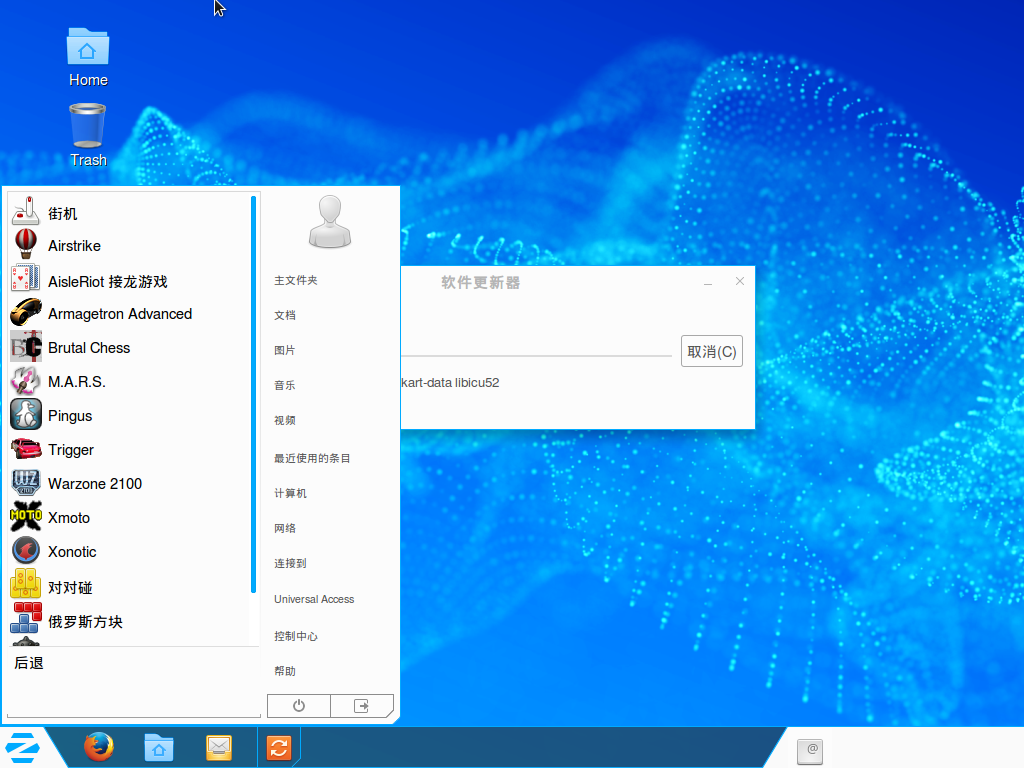Open the file manager taskbar icon
Screen dimensions: 1024x768
(158, 747)
